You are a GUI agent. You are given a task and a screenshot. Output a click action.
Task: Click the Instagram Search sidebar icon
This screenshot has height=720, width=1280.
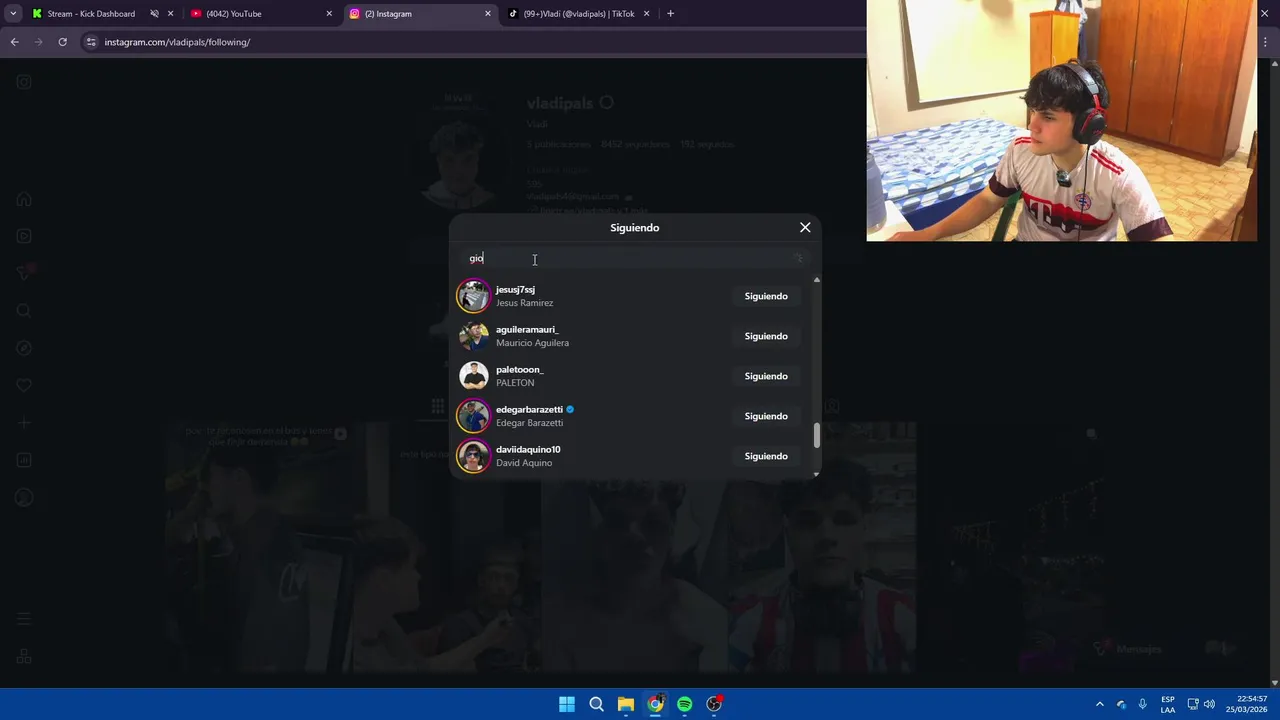(x=24, y=311)
